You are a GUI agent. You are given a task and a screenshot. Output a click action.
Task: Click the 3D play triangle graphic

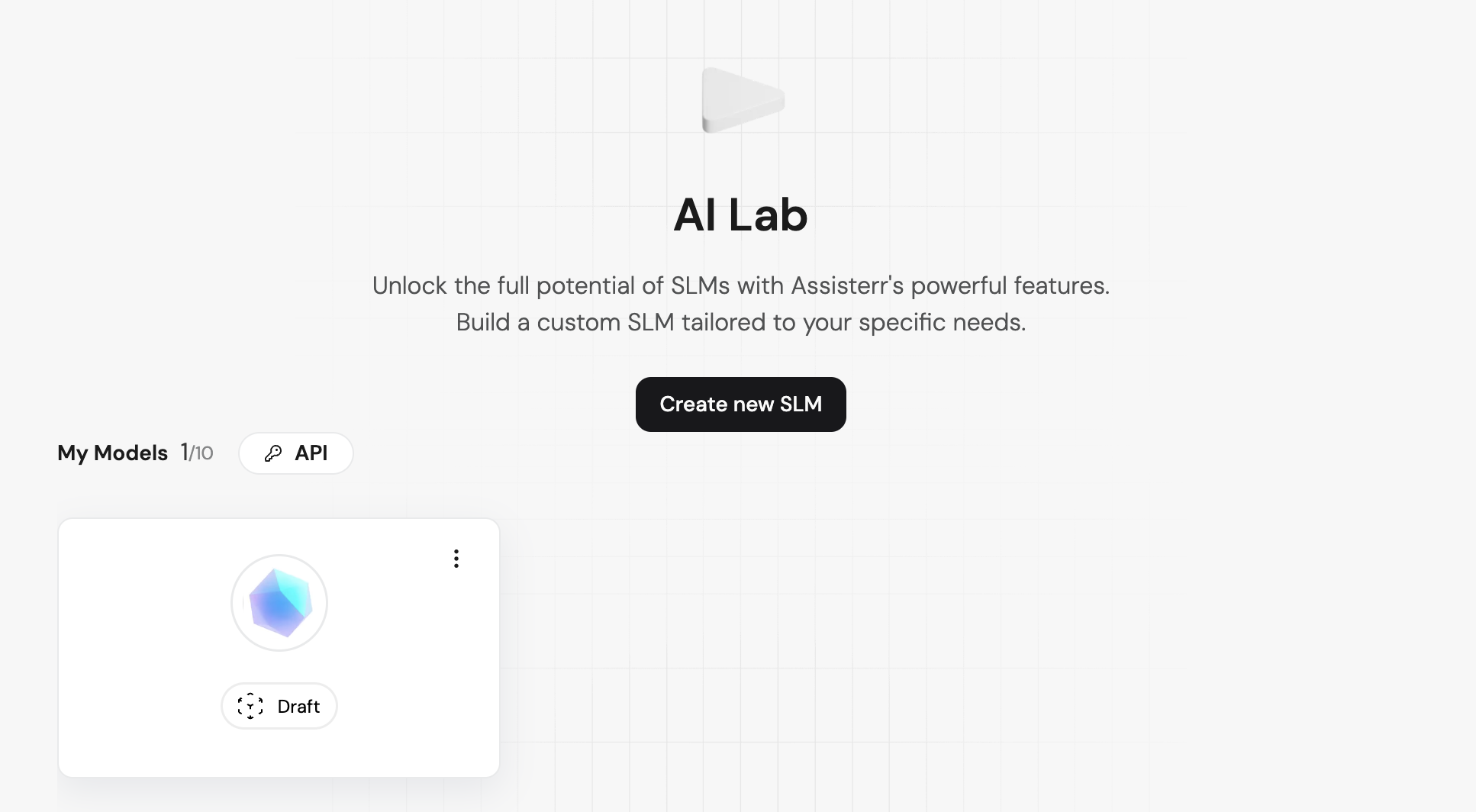[x=741, y=100]
